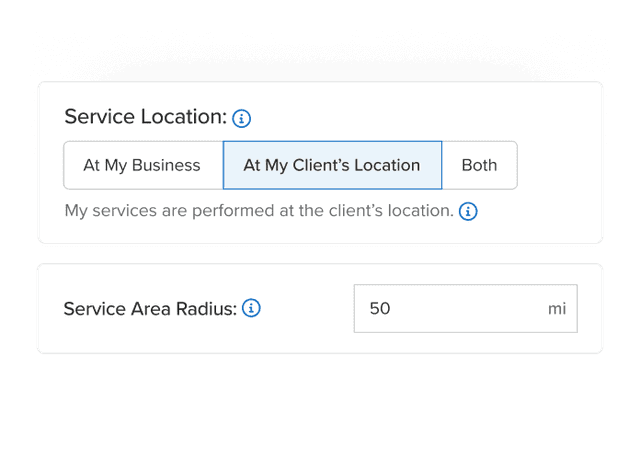Image resolution: width=640 pixels, height=471 pixels.
Task: Click the description text about client's location
Action: [x=258, y=211]
